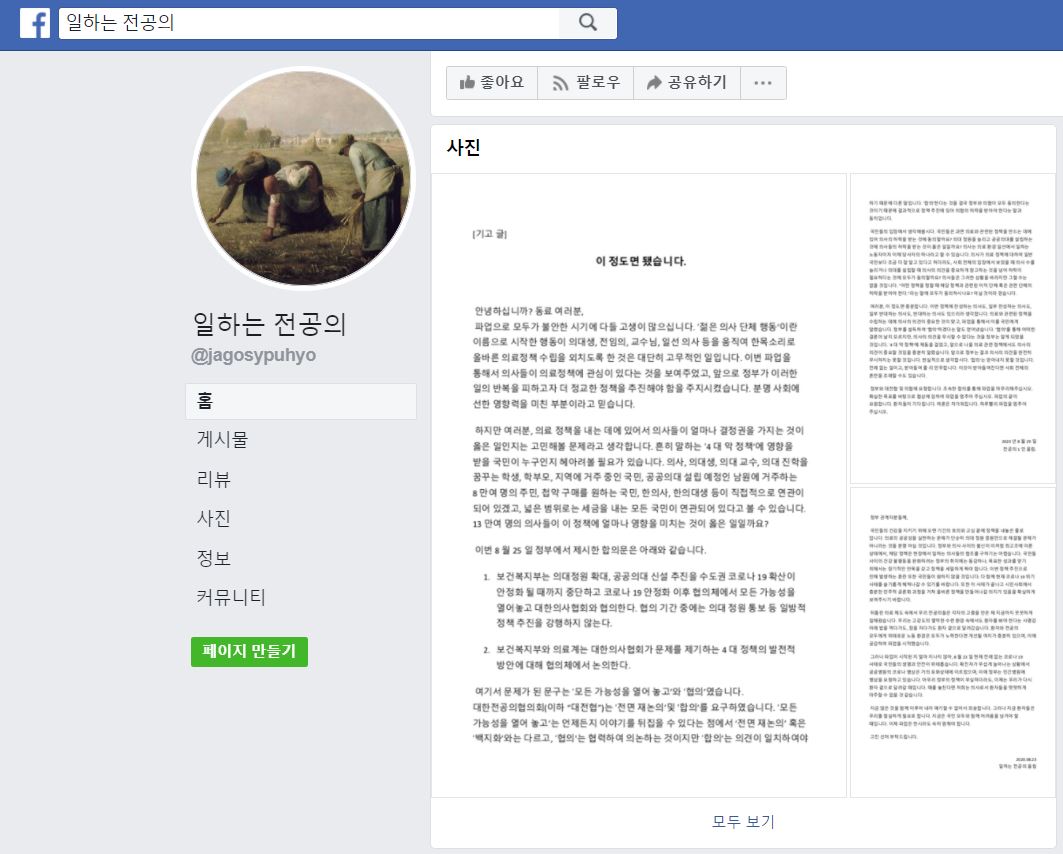Click the magnifying glass search button

point(587,23)
